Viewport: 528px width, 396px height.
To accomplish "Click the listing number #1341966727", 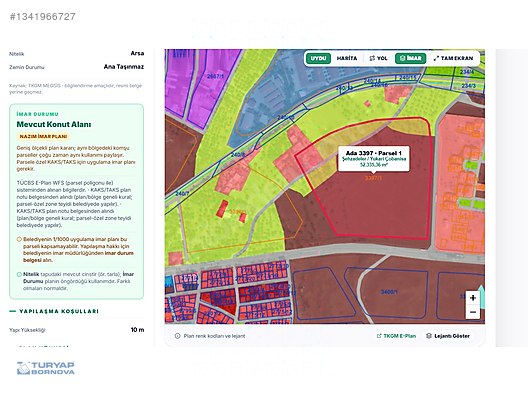I will [43, 16].
